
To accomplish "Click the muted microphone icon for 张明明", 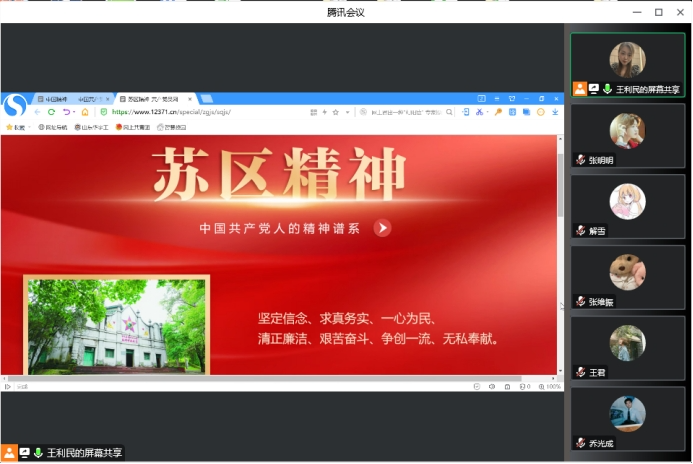I will point(580,160).
